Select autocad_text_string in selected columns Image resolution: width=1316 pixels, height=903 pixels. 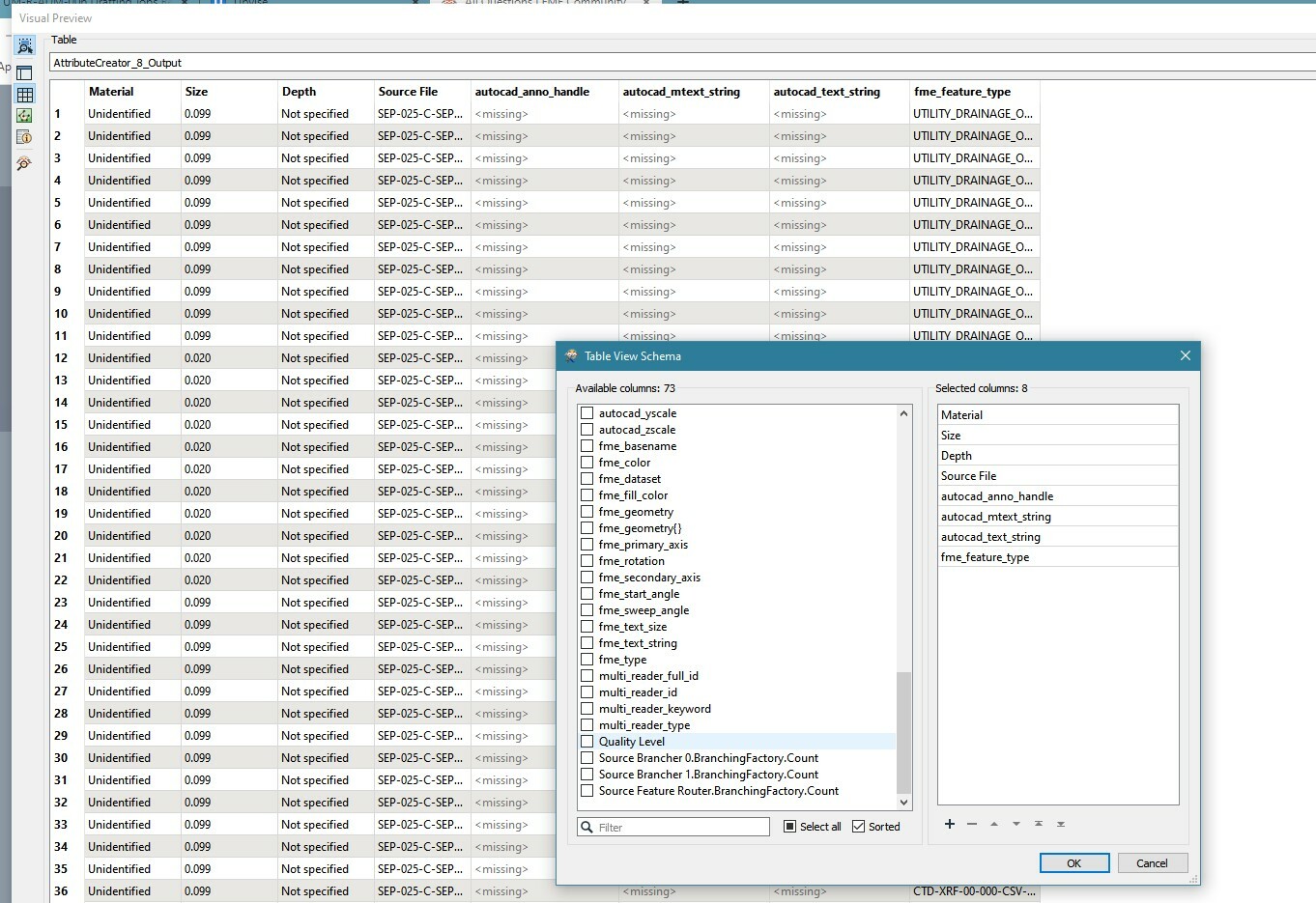(1058, 536)
